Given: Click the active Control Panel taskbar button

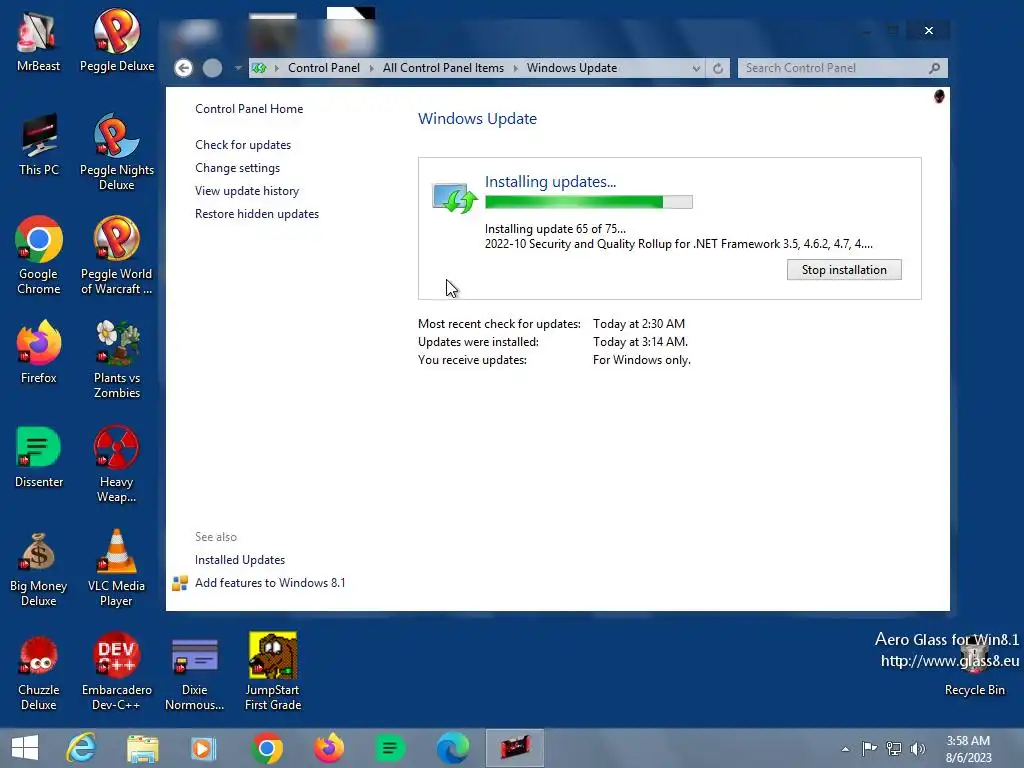Looking at the screenshot, I should click(515, 748).
